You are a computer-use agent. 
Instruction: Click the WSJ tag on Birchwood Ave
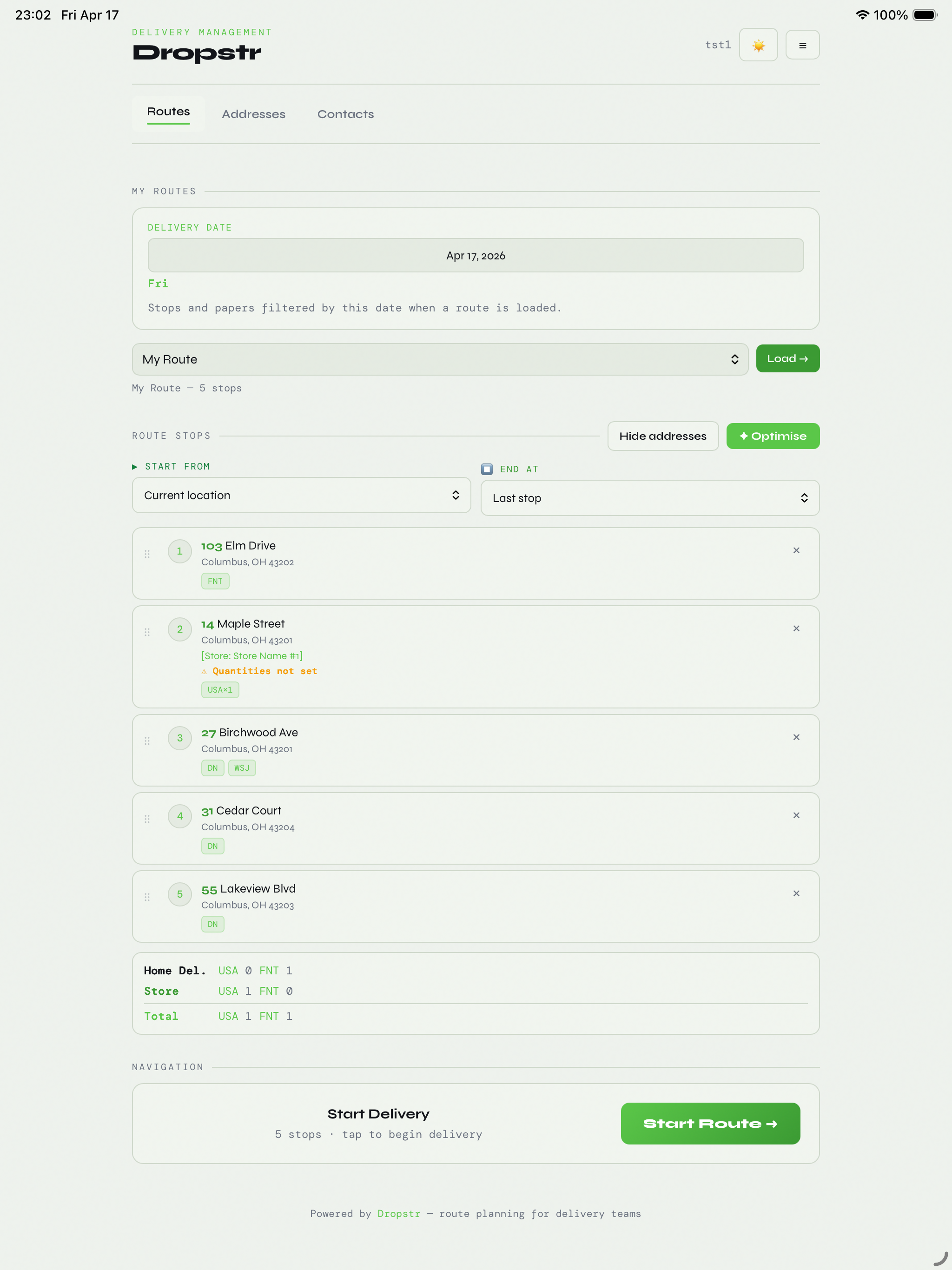(x=242, y=767)
